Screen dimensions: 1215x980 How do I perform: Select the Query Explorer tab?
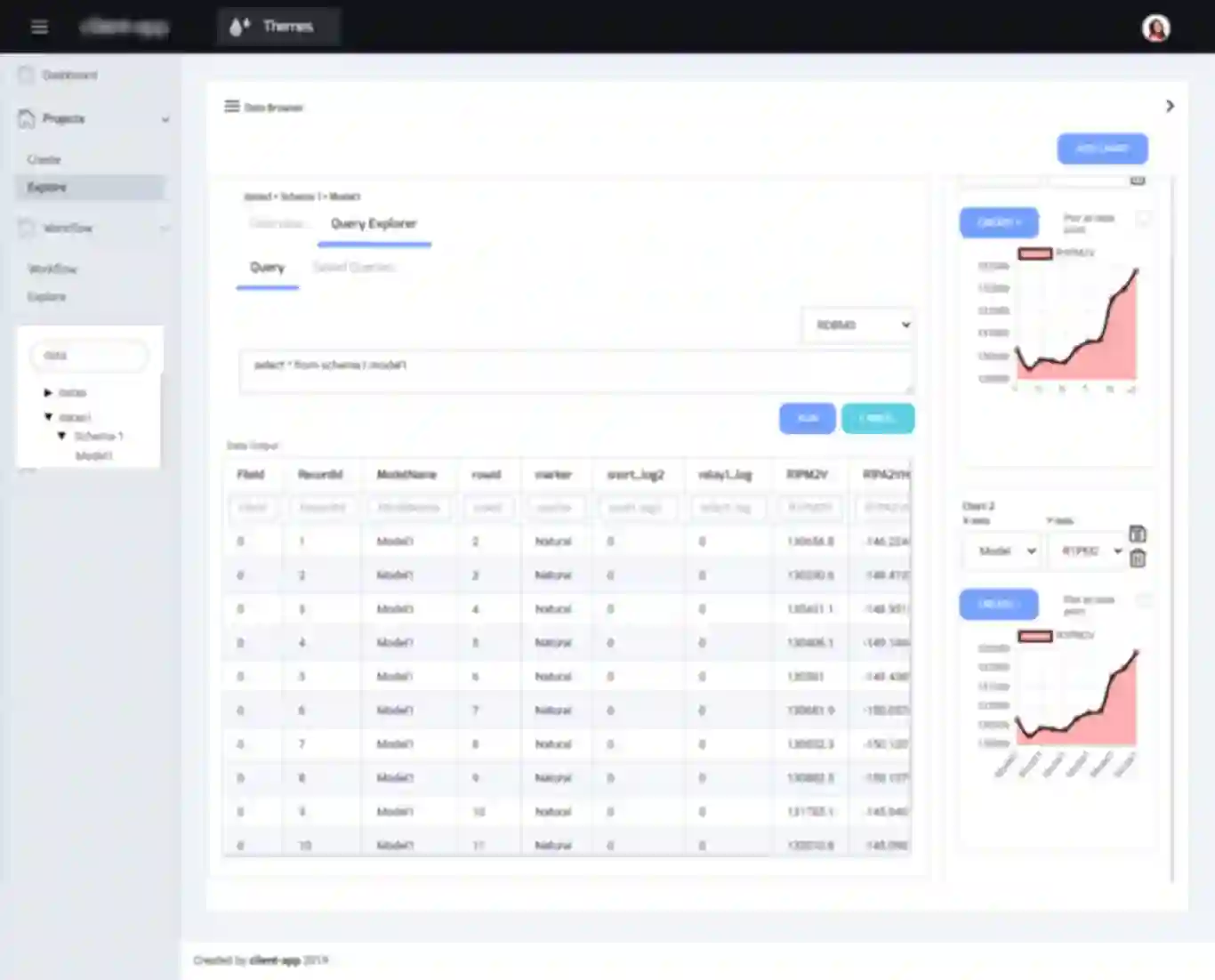[x=374, y=224]
